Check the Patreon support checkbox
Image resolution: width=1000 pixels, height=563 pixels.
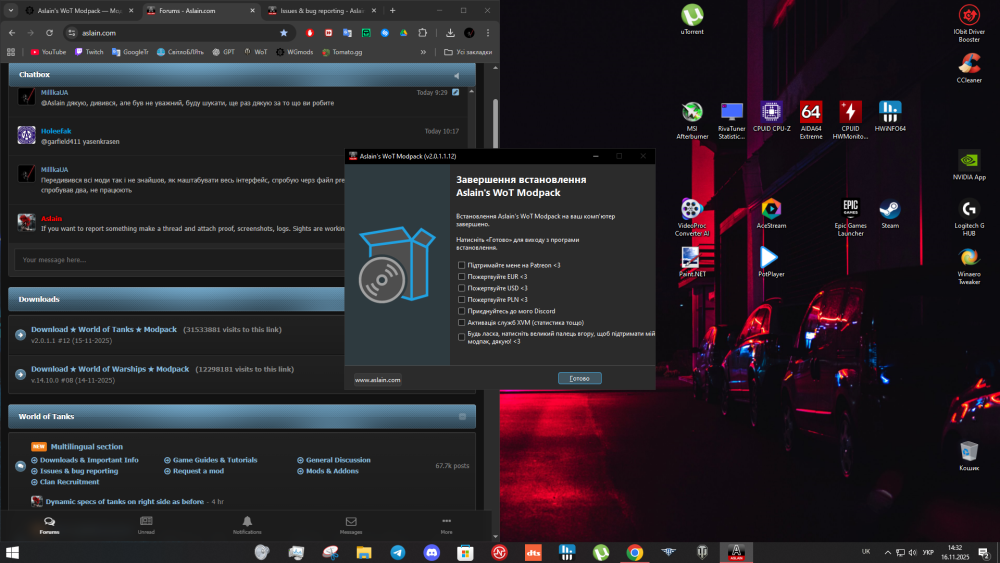click(x=462, y=265)
